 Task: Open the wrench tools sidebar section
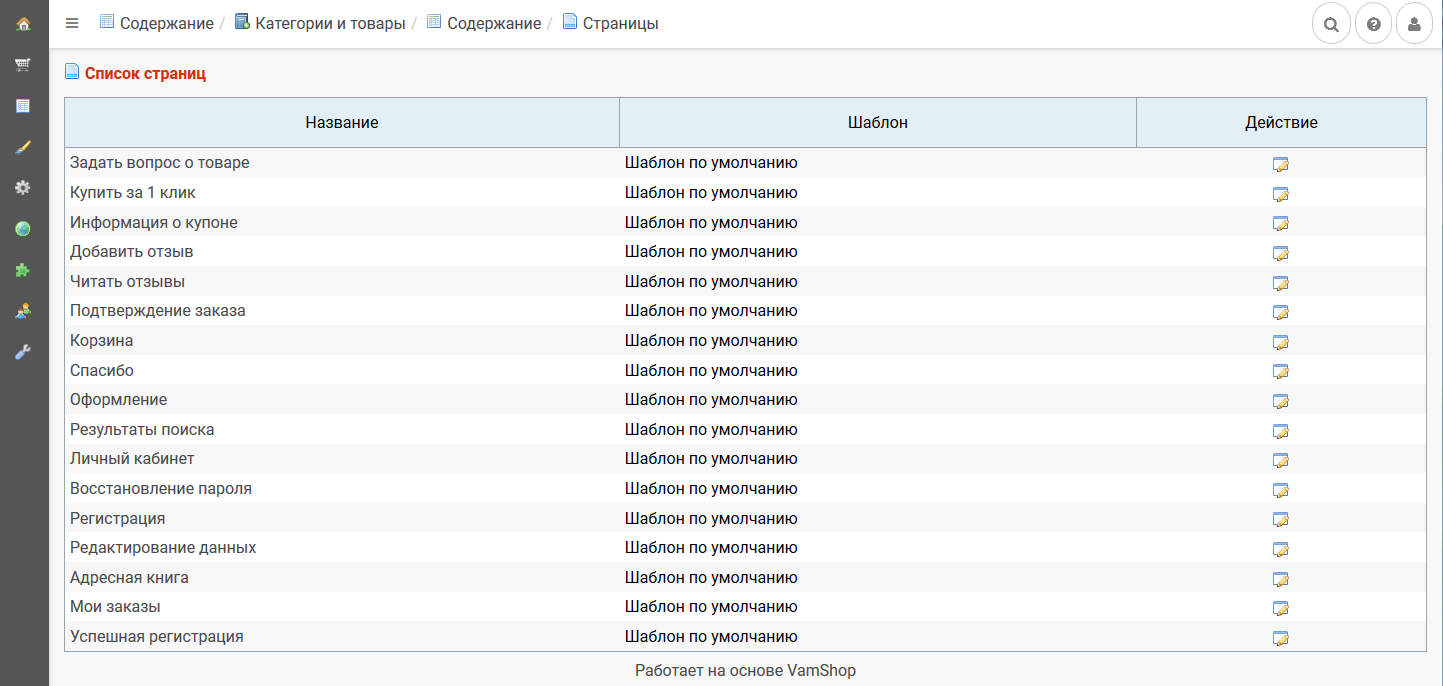pos(23,352)
